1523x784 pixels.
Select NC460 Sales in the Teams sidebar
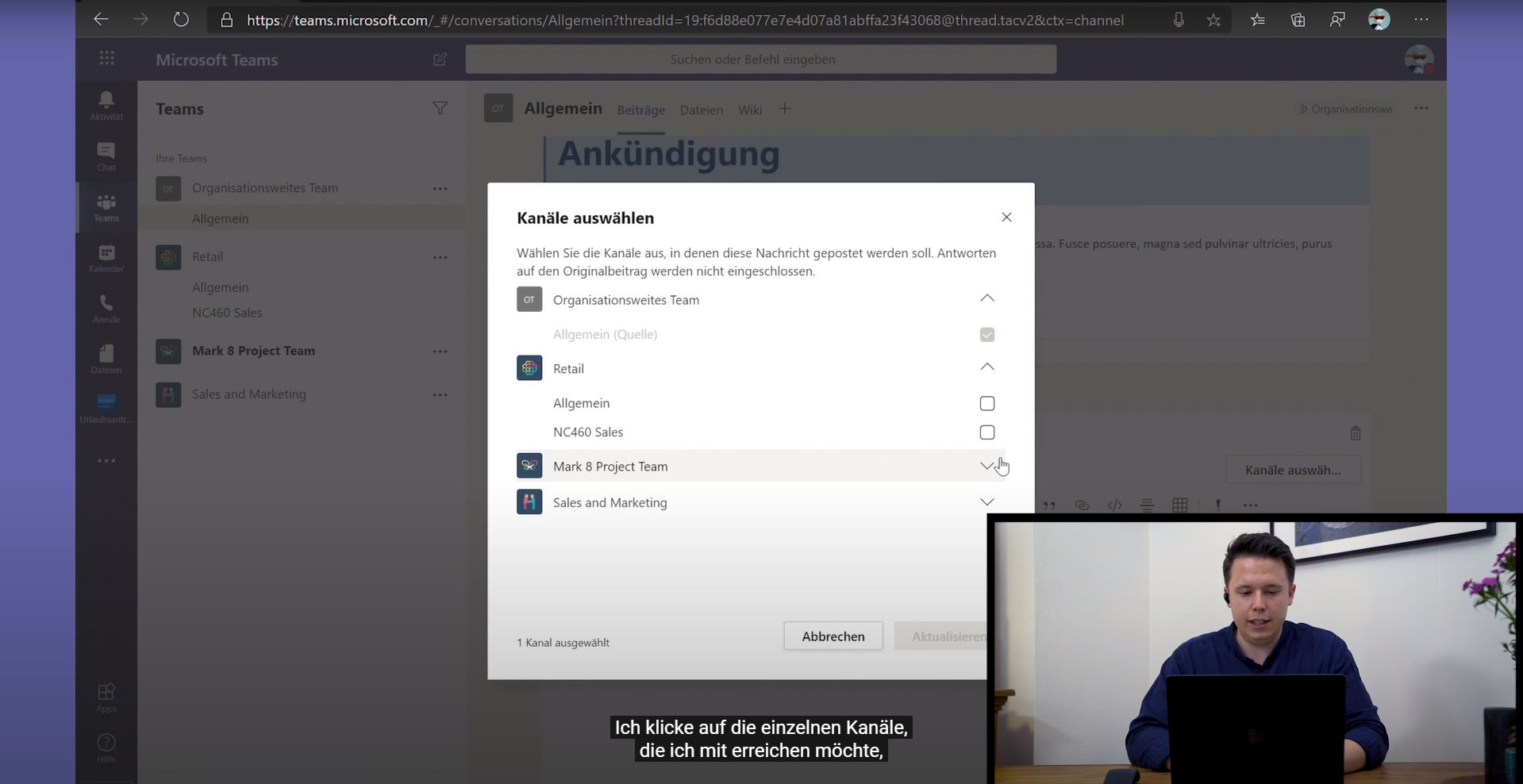(228, 313)
